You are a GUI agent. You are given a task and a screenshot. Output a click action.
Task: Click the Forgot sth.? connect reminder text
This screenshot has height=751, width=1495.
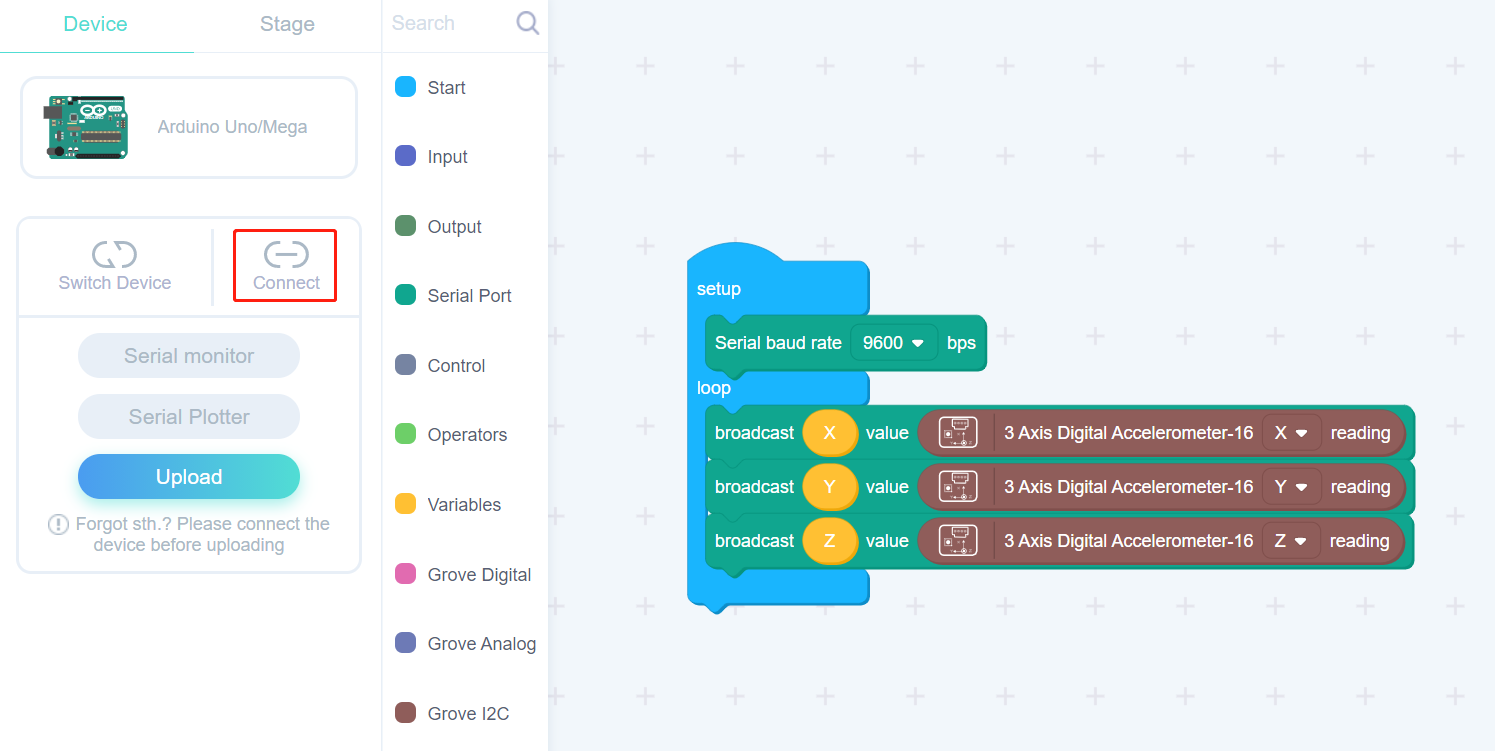point(202,535)
